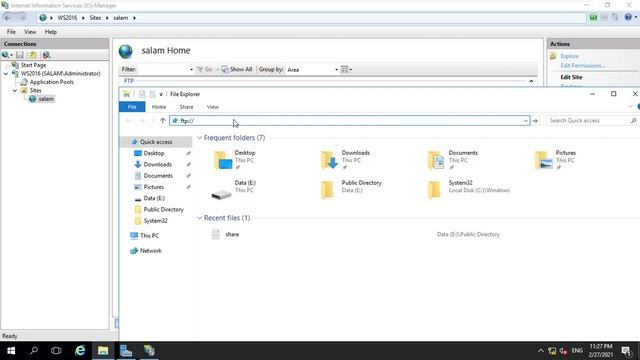Screen dimensions: 640x360
Task: Select Desktop in the navigation pane
Action: pos(153,153)
